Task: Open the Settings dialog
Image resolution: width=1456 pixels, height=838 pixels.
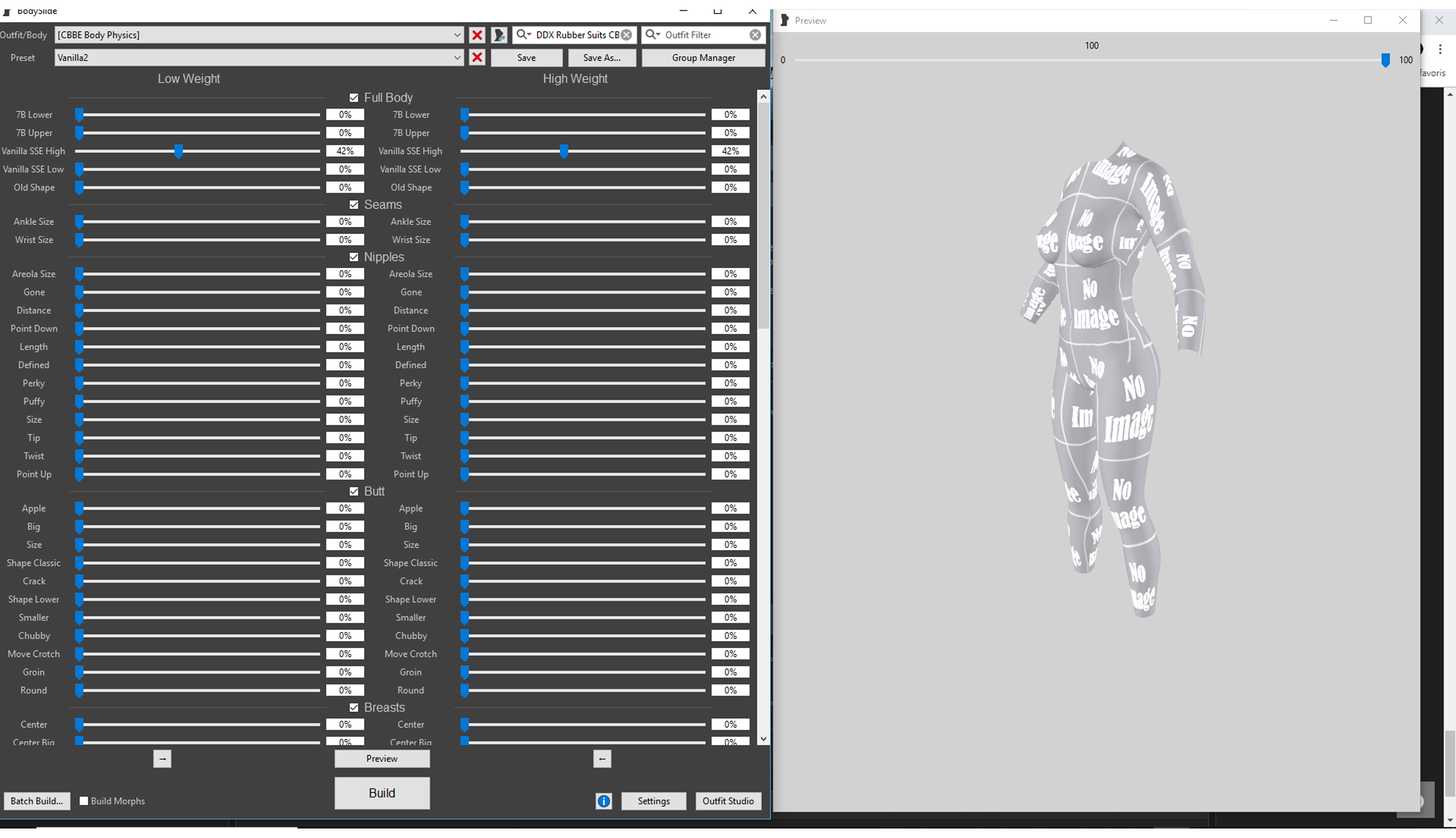Action: coord(653,800)
